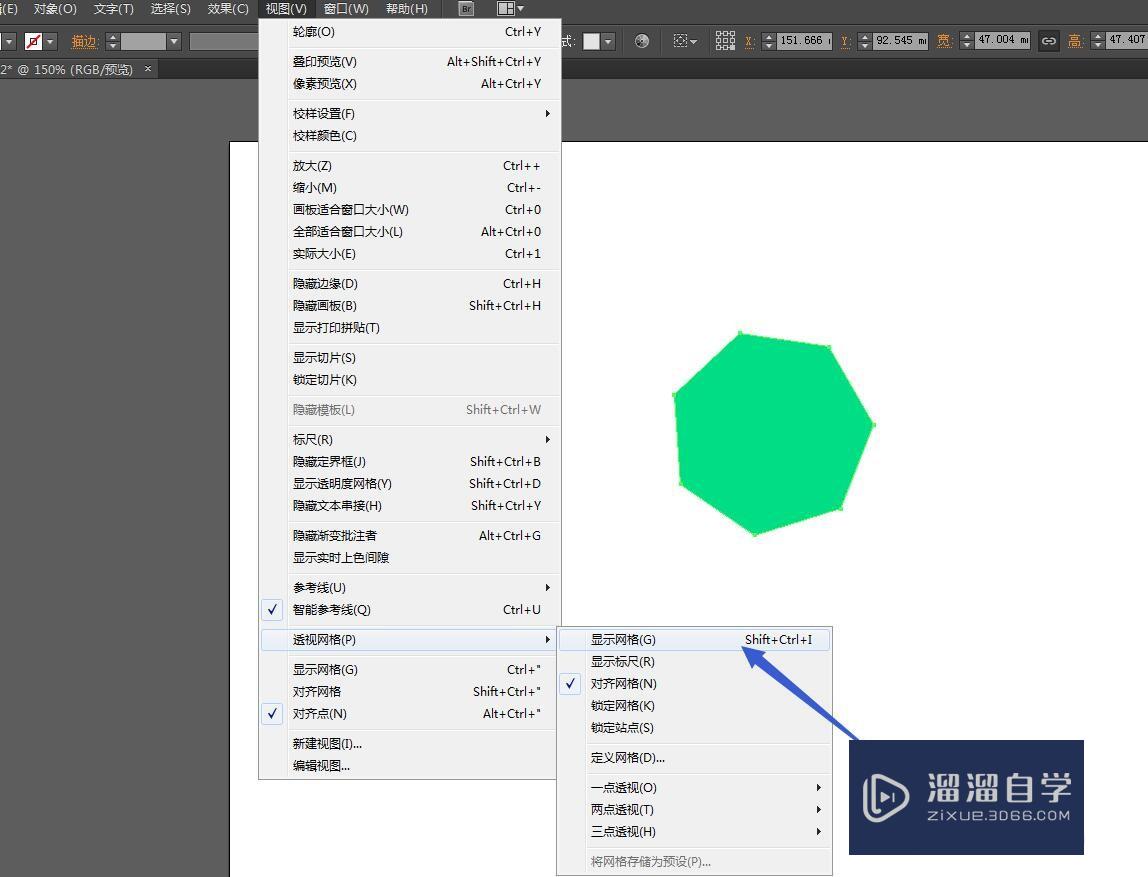The height and width of the screenshot is (877, 1148).
Task: Choose 实际大小(E) actual size
Action: (x=410, y=253)
